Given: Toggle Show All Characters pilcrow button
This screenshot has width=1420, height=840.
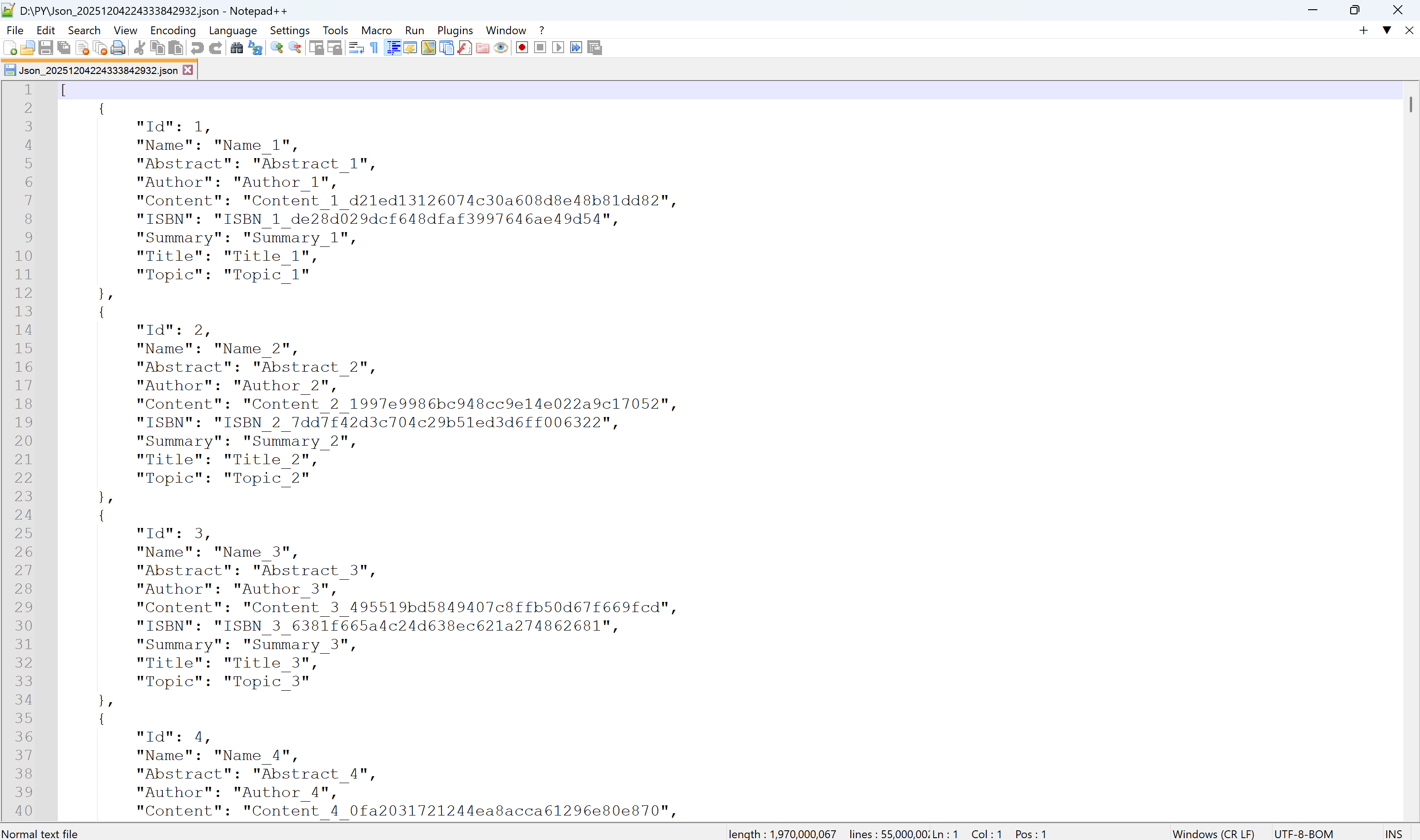Looking at the screenshot, I should coord(374,48).
